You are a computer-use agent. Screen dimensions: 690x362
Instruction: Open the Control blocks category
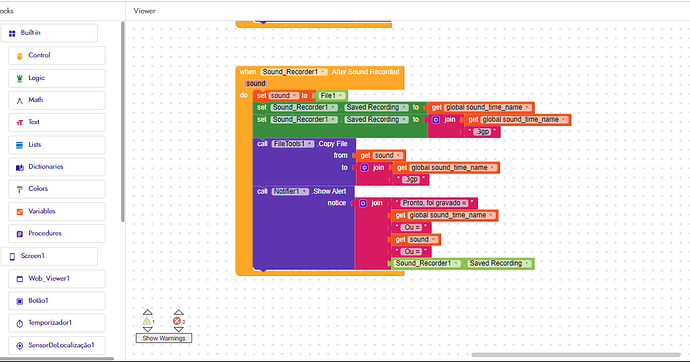pos(57,55)
